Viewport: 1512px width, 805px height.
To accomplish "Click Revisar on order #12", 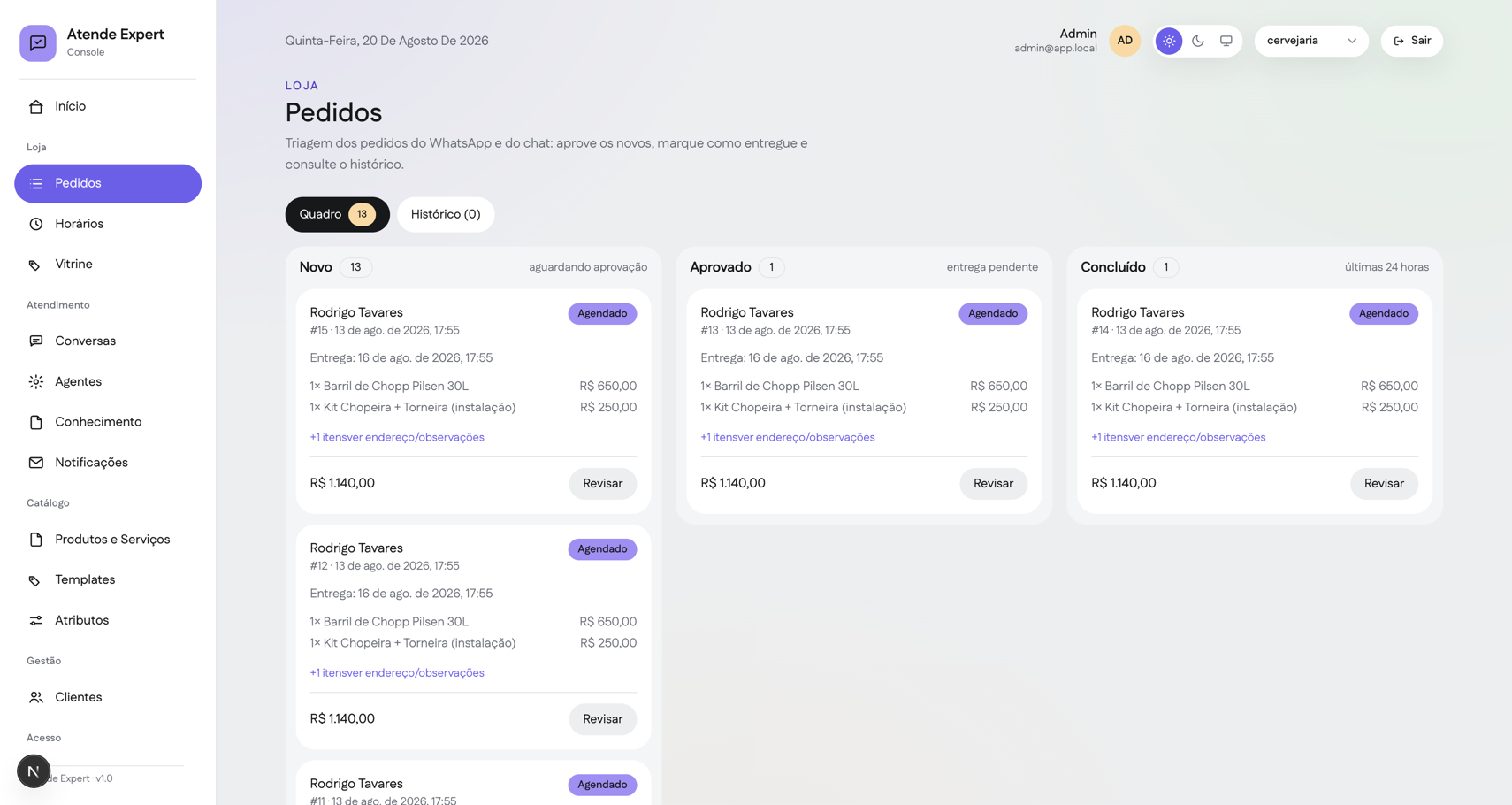I will click(x=603, y=719).
